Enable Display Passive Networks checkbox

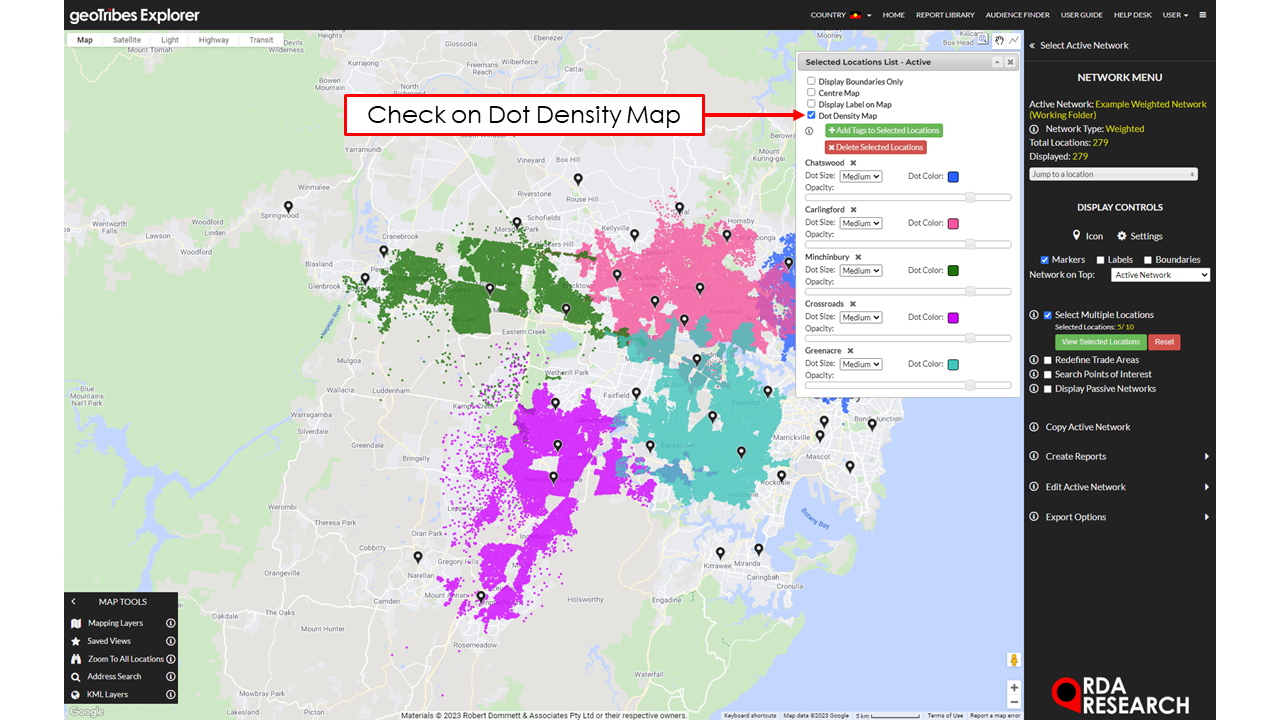pyautogui.click(x=1048, y=389)
